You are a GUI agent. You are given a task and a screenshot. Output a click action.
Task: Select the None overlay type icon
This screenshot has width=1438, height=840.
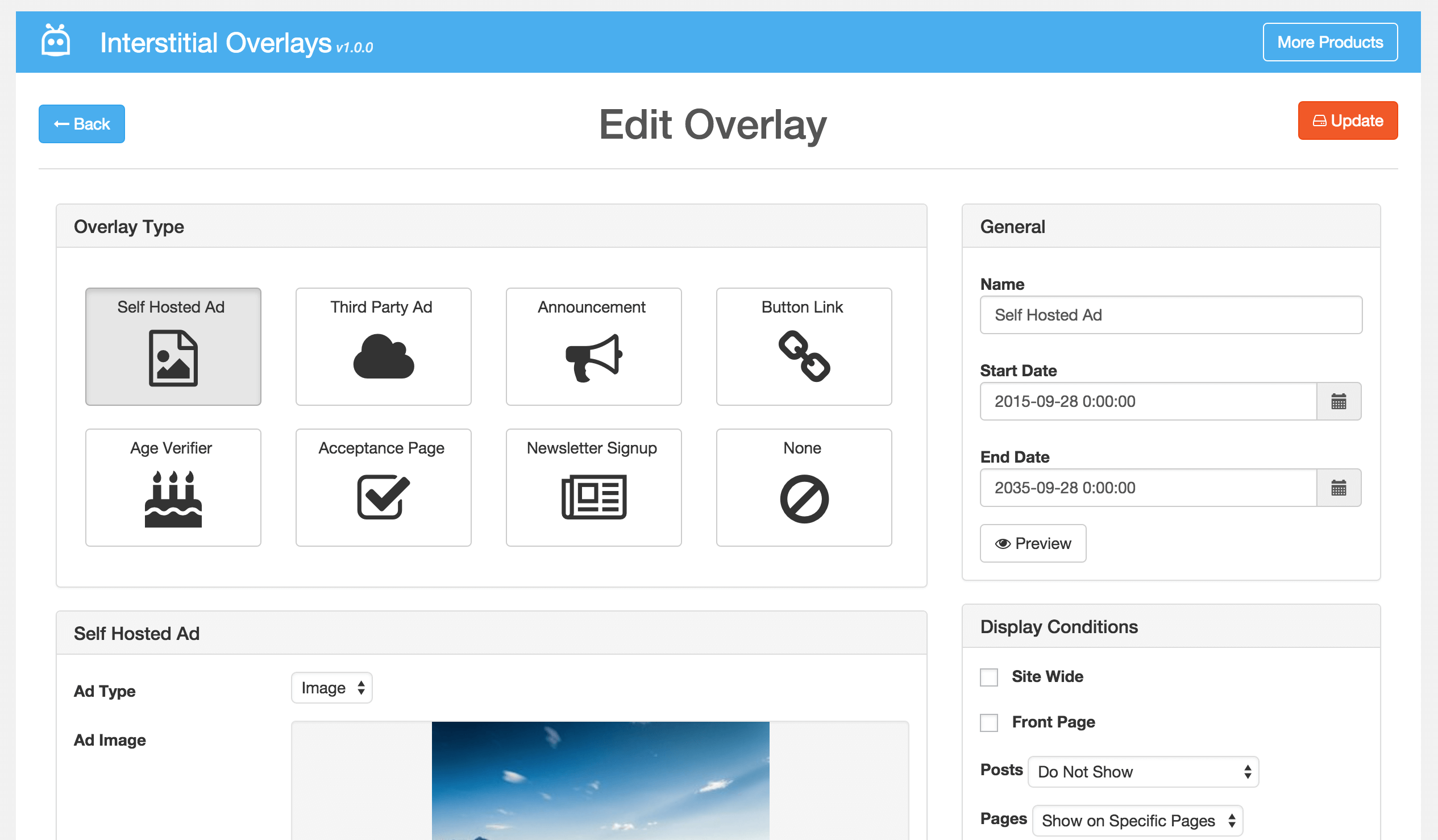(x=803, y=497)
